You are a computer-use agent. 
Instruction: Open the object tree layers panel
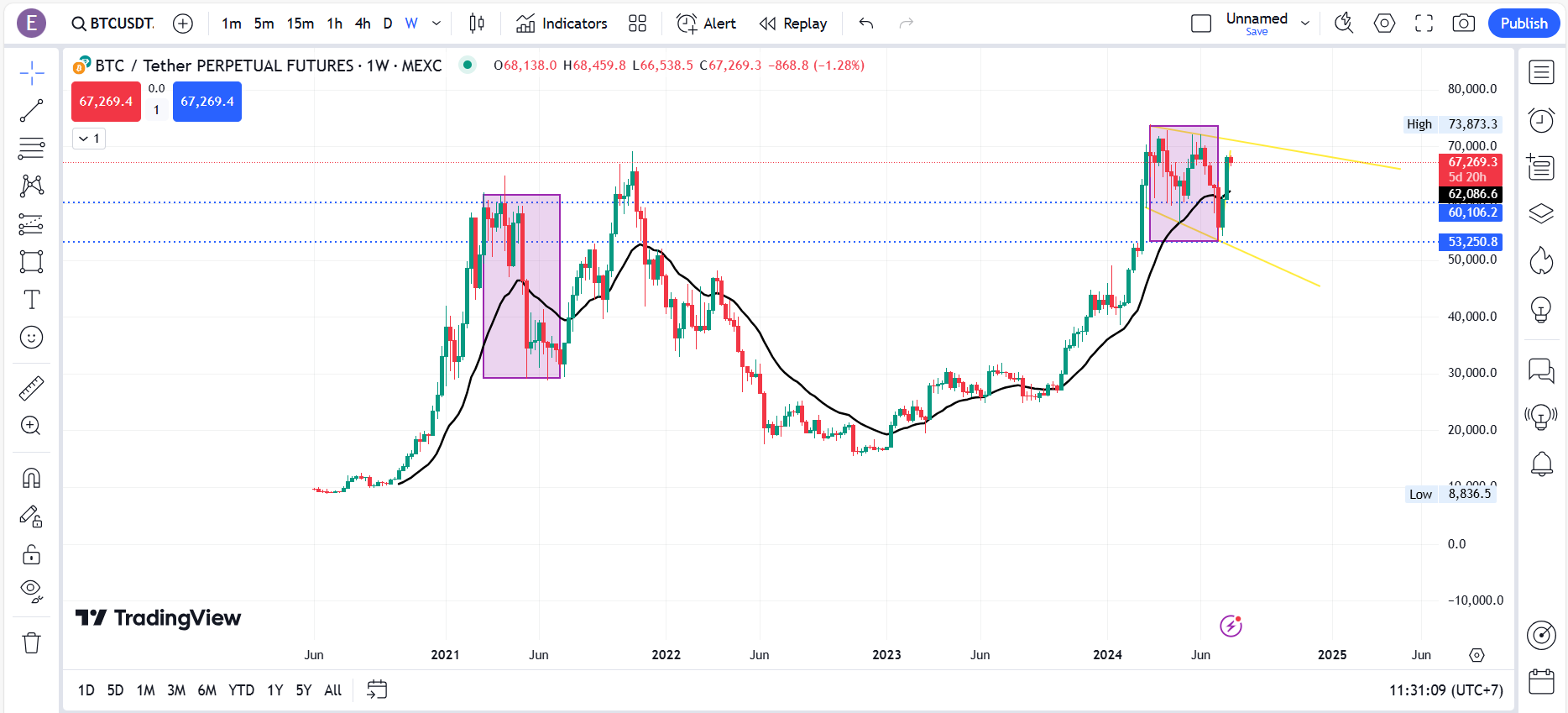tap(1541, 214)
